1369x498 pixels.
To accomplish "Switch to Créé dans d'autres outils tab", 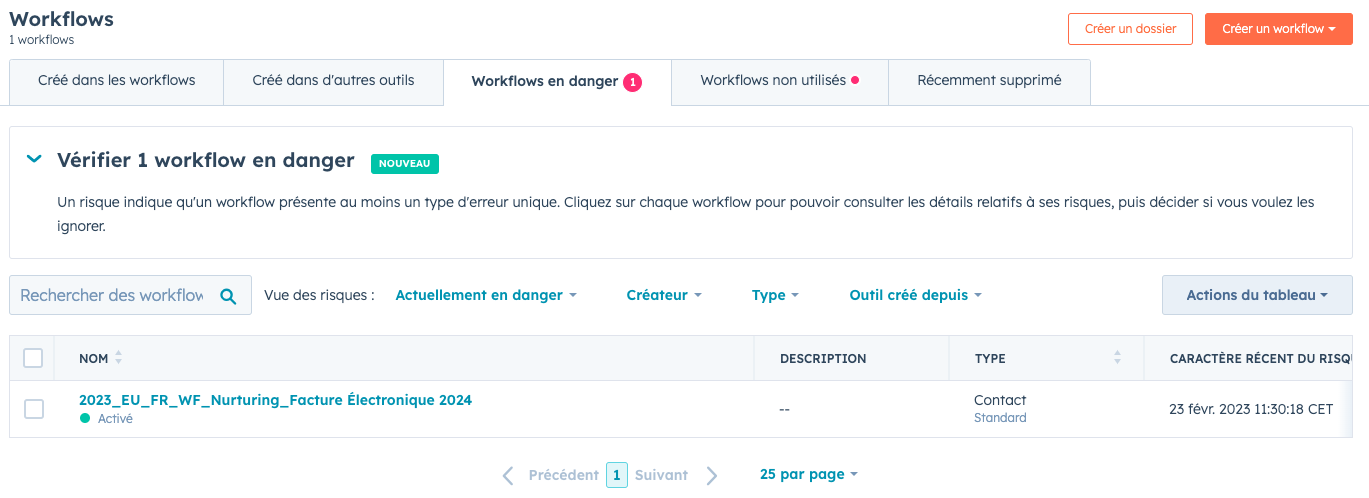I will pyautogui.click(x=333, y=81).
